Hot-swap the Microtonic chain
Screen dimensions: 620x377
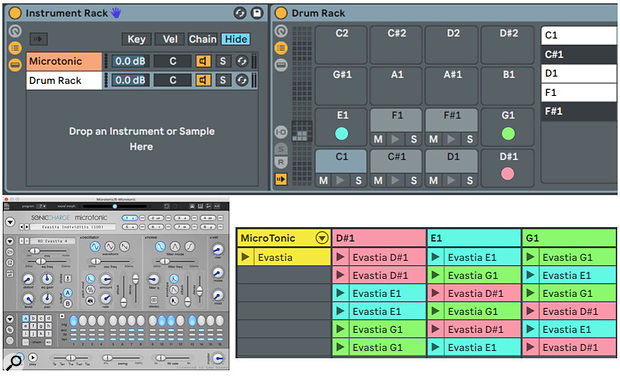point(242,61)
